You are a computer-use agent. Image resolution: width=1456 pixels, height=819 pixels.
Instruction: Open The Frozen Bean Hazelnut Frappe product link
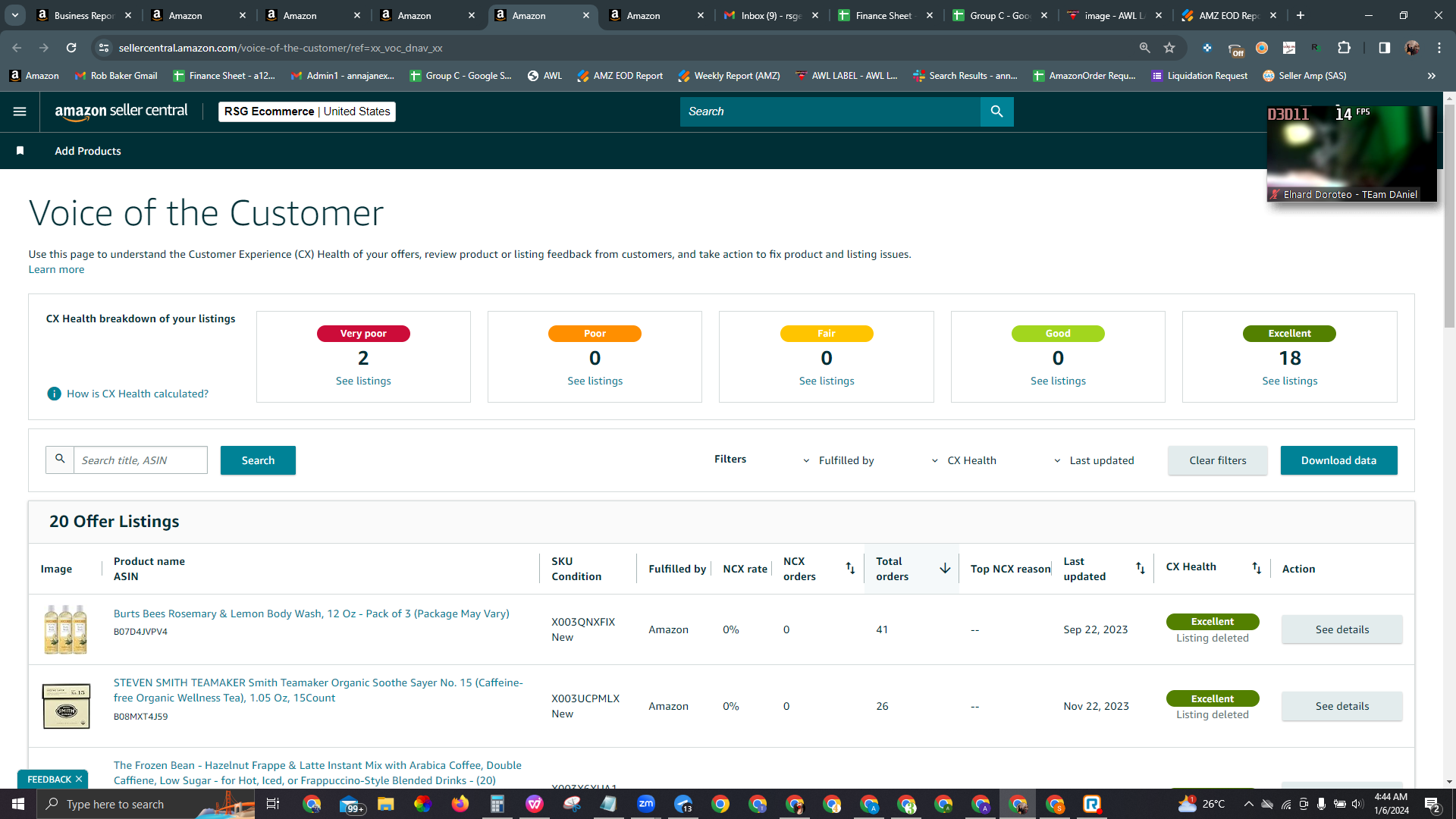point(318,773)
